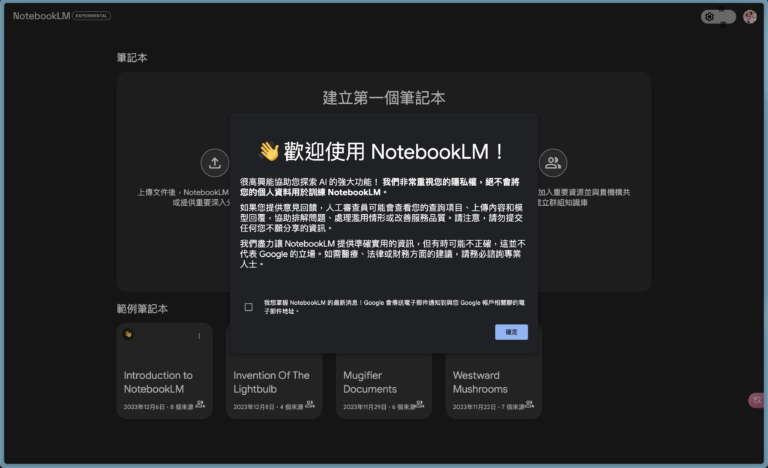This screenshot has height=468, width=768.
Task: Click the waving hand emoji in welcome title
Action: pos(269,151)
